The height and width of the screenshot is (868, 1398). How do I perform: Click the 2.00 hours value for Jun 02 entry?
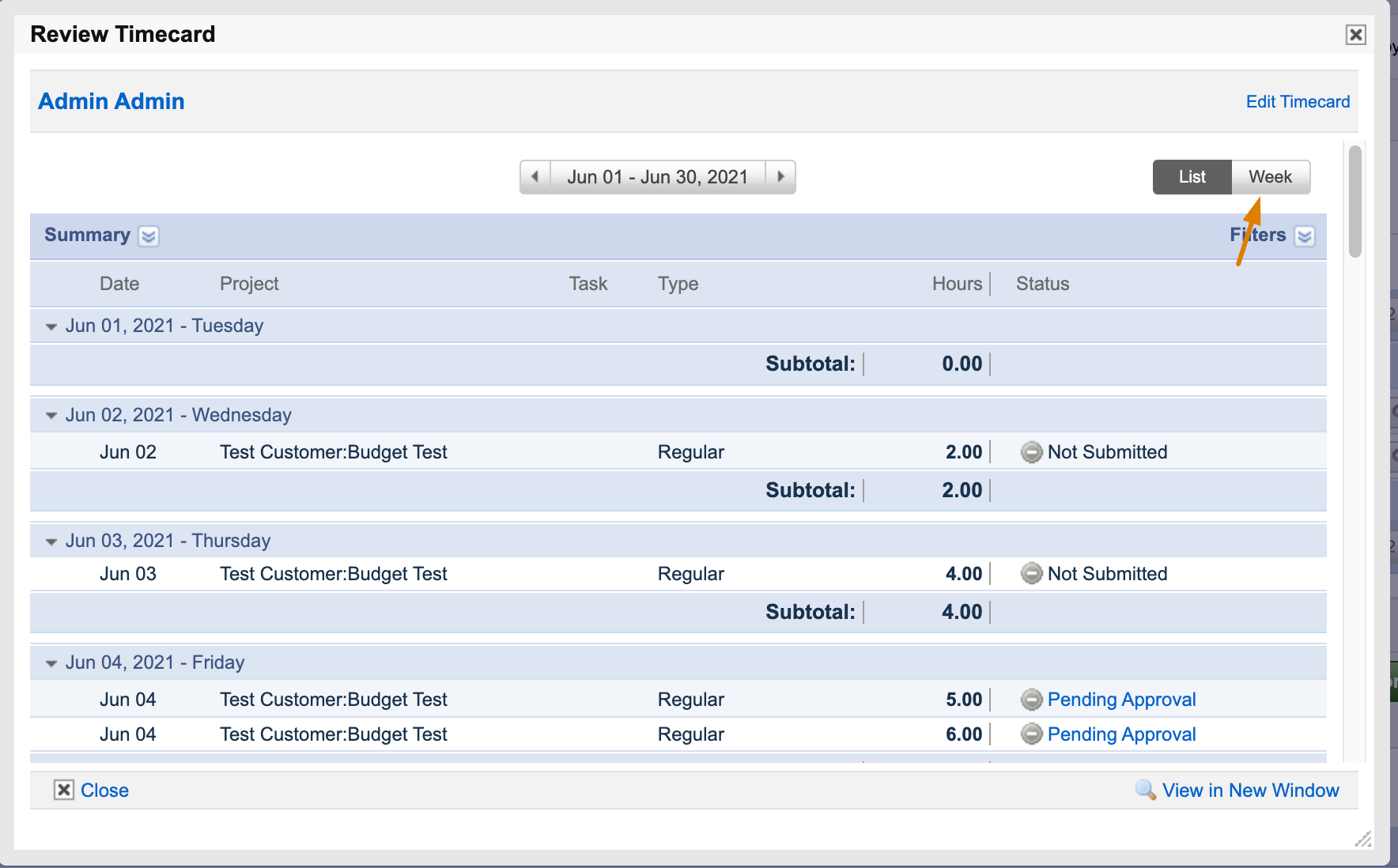pos(964,452)
